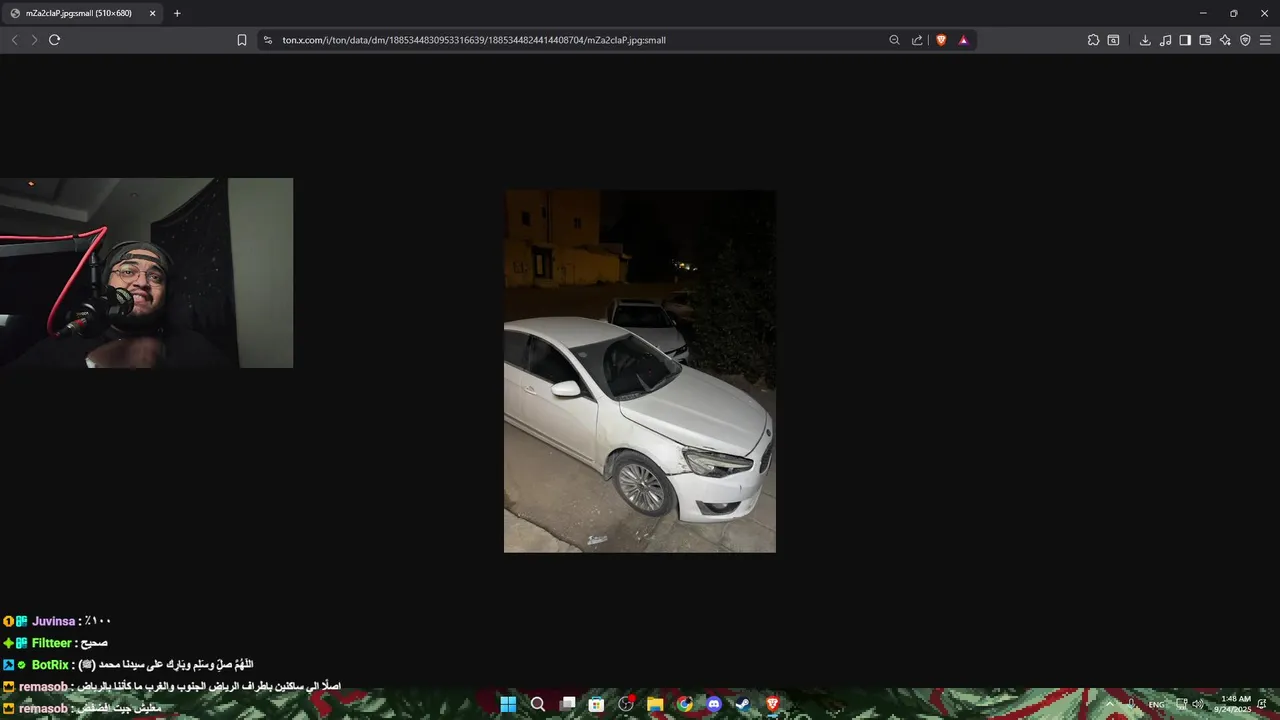Open Brave VPN shield icon

(1245, 40)
